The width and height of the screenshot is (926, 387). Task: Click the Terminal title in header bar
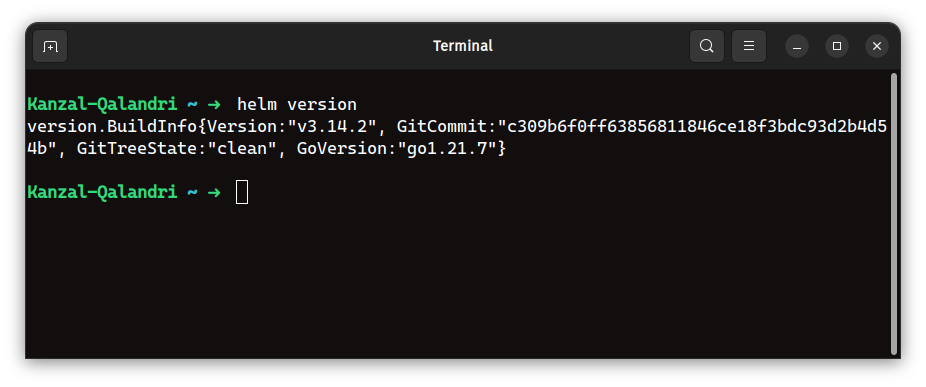[463, 46]
